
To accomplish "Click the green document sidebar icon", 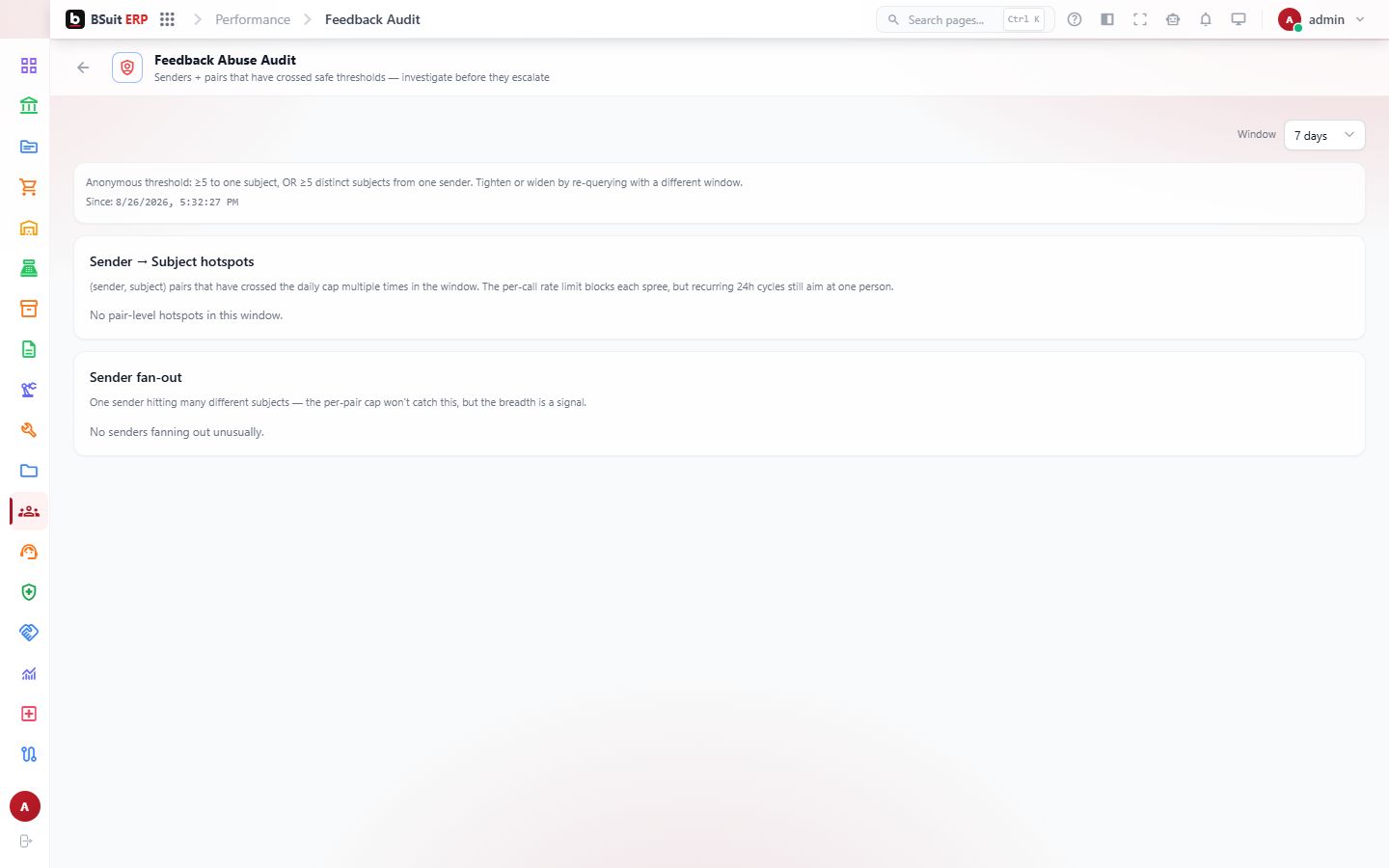I will point(29,349).
